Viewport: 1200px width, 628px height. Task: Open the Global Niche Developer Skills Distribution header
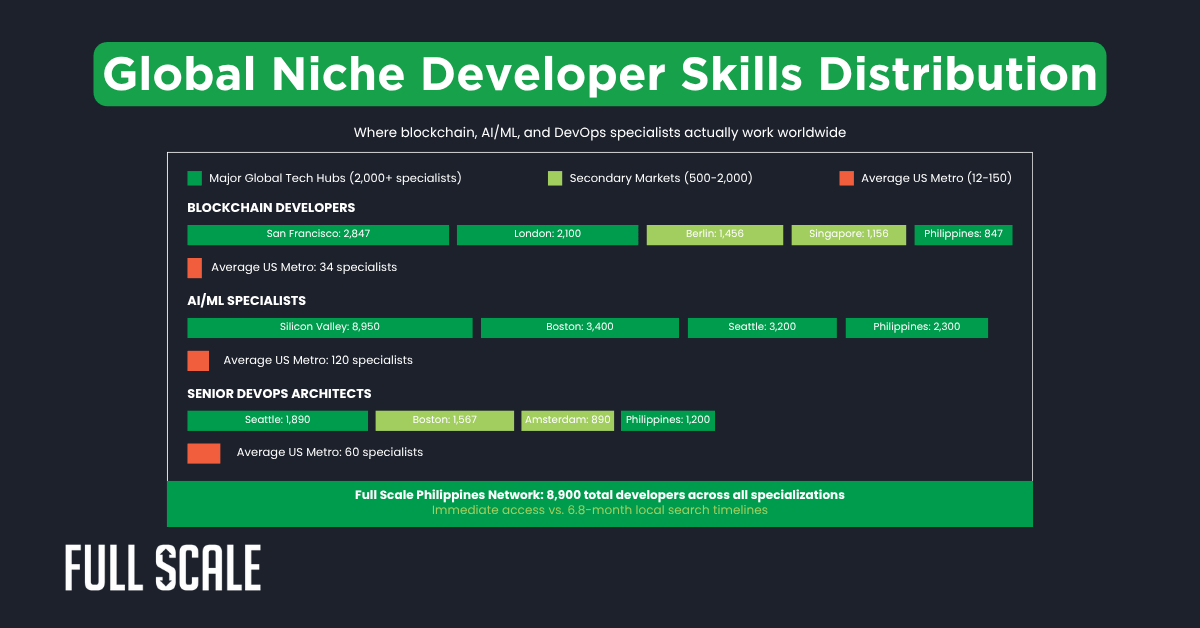tap(600, 74)
